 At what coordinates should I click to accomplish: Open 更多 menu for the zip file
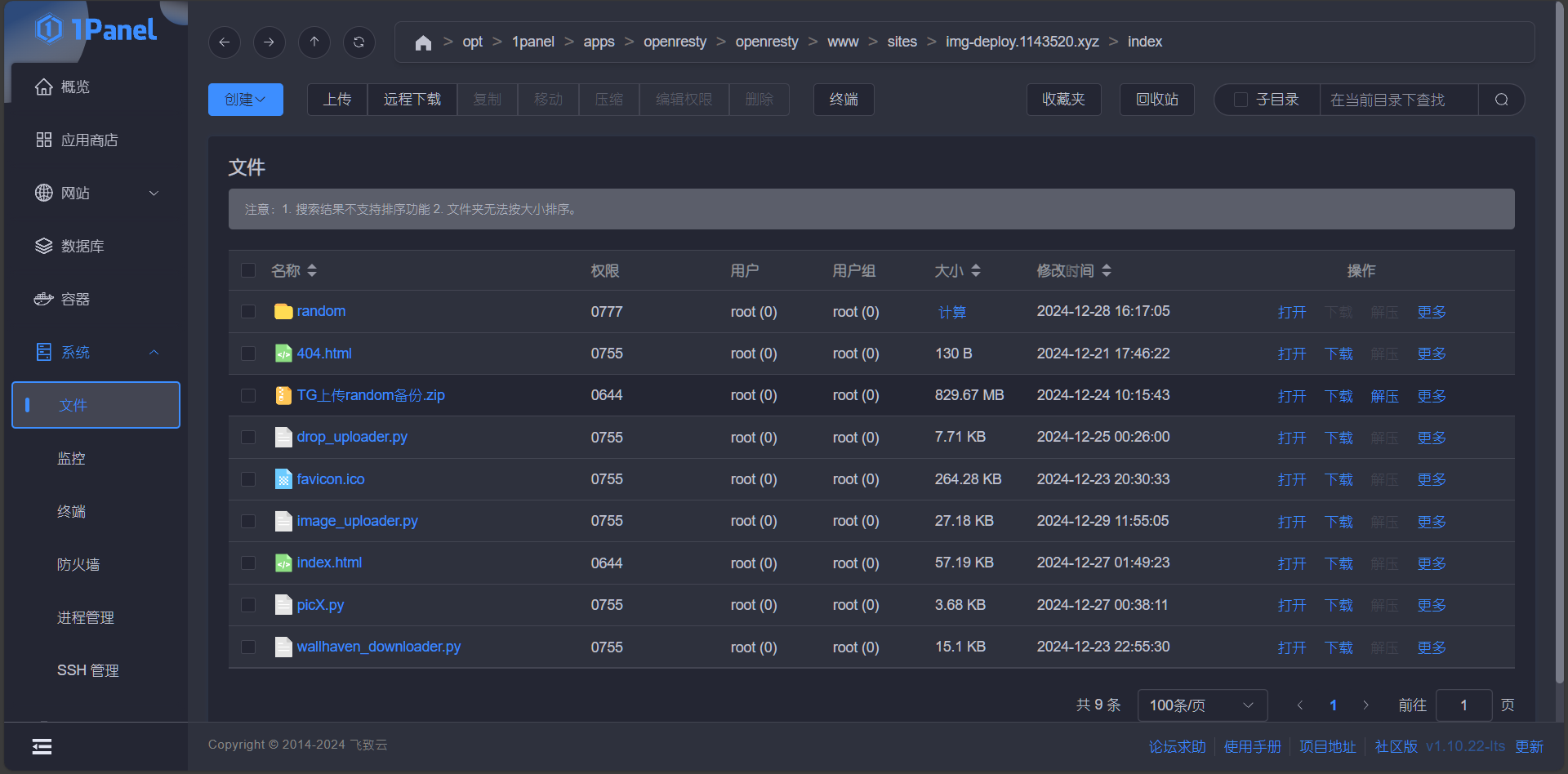(x=1432, y=396)
